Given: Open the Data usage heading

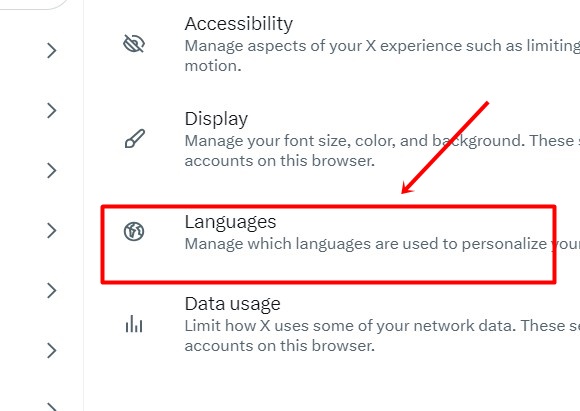Looking at the screenshot, I should (232, 304).
